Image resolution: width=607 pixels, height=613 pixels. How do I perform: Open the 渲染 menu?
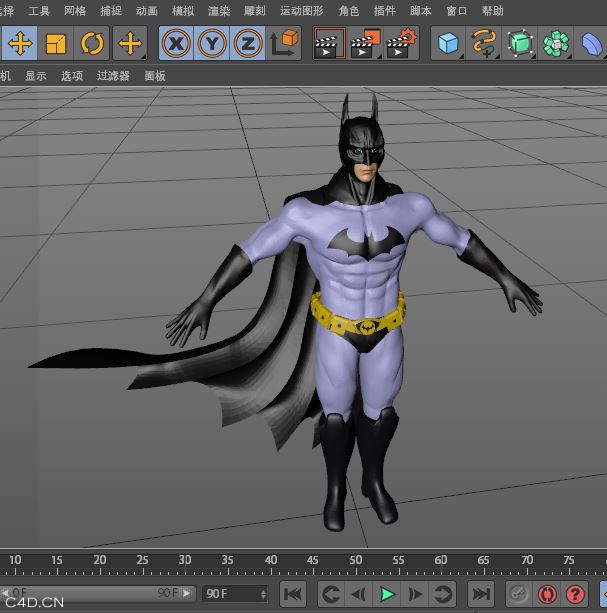pos(219,11)
